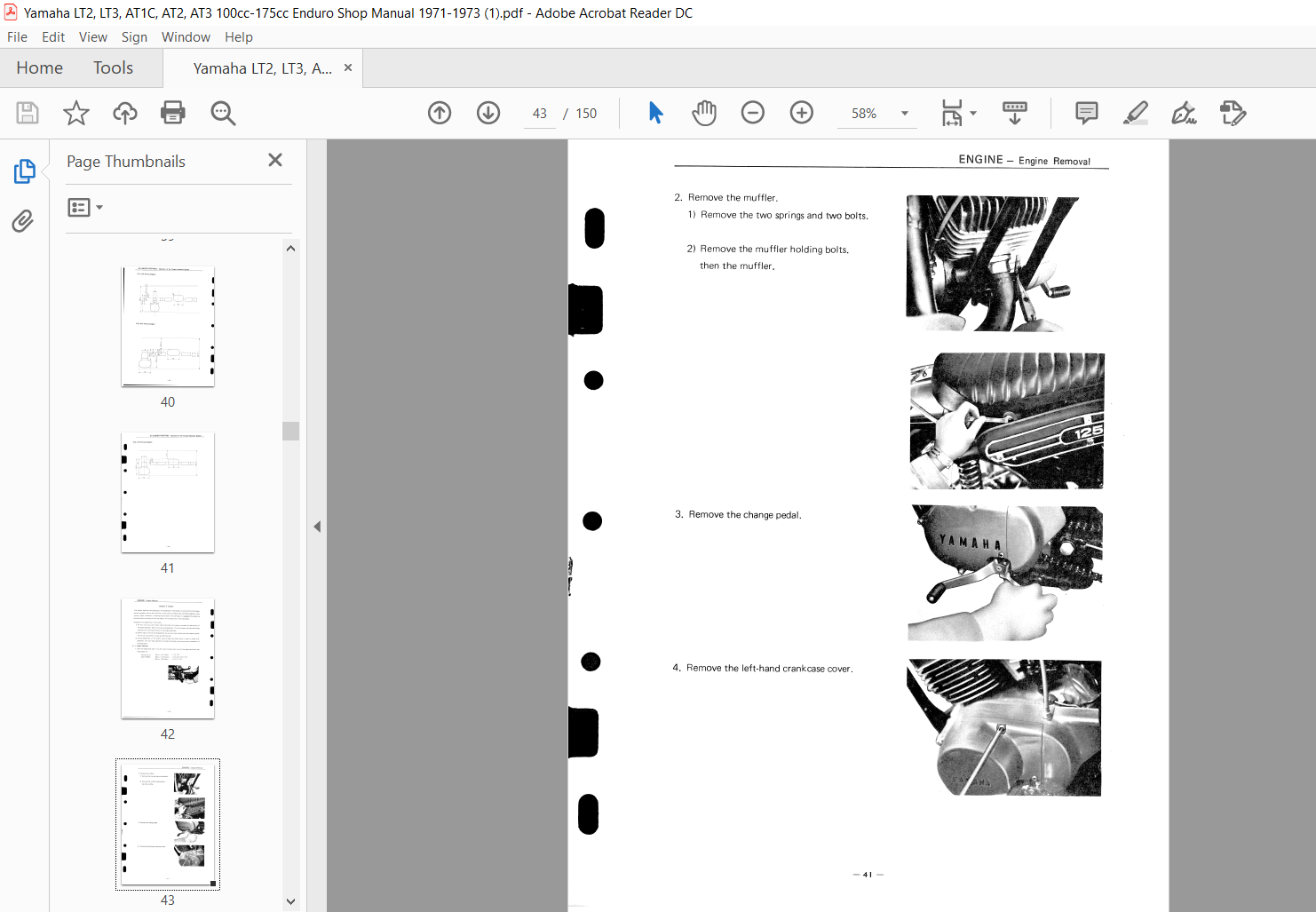Go to next page arrow
Viewport: 1316px width, 912px height.
pos(488,113)
